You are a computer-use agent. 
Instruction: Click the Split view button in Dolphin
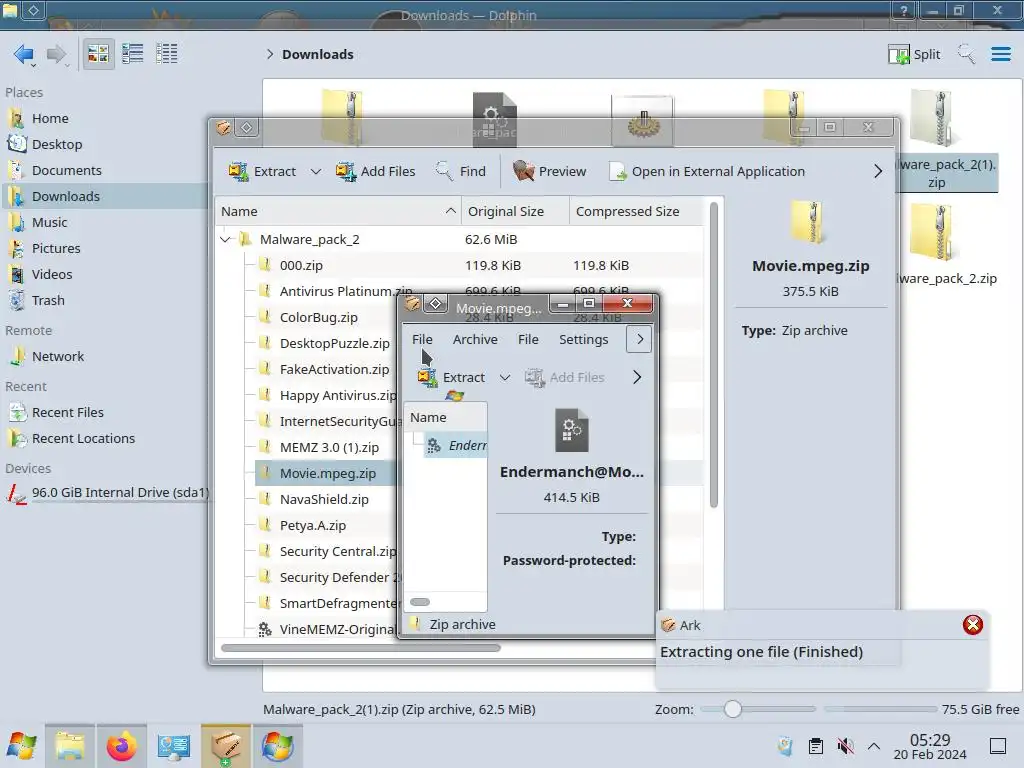point(914,54)
